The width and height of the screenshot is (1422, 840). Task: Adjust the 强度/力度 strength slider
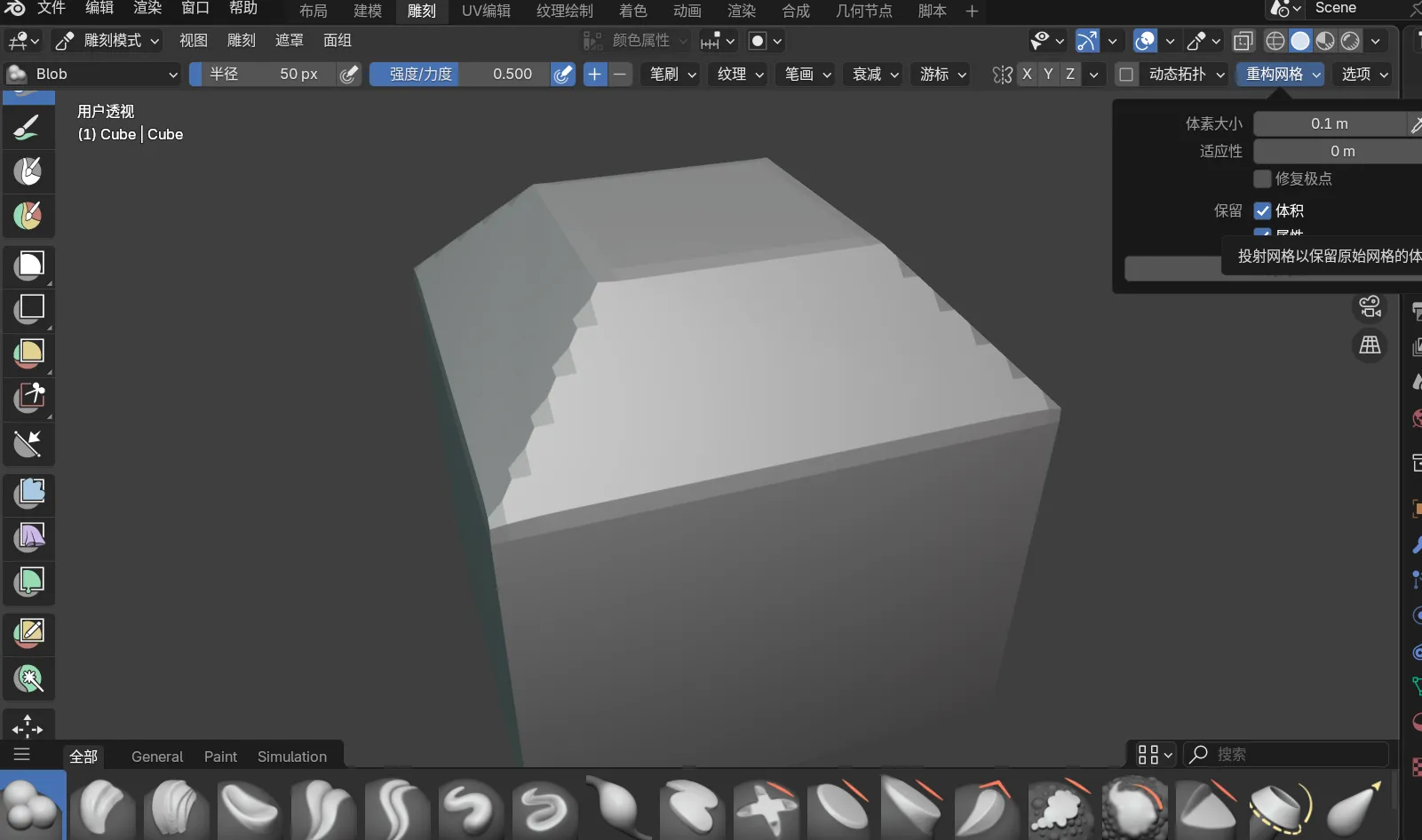coord(457,75)
